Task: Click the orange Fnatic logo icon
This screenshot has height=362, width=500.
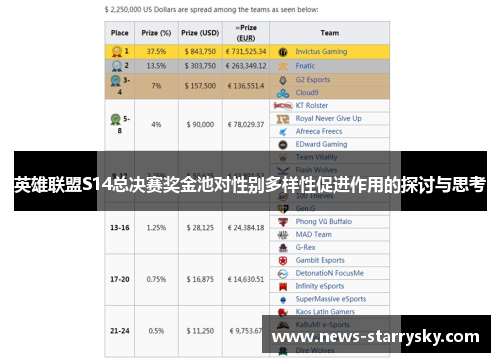Action: point(283,66)
